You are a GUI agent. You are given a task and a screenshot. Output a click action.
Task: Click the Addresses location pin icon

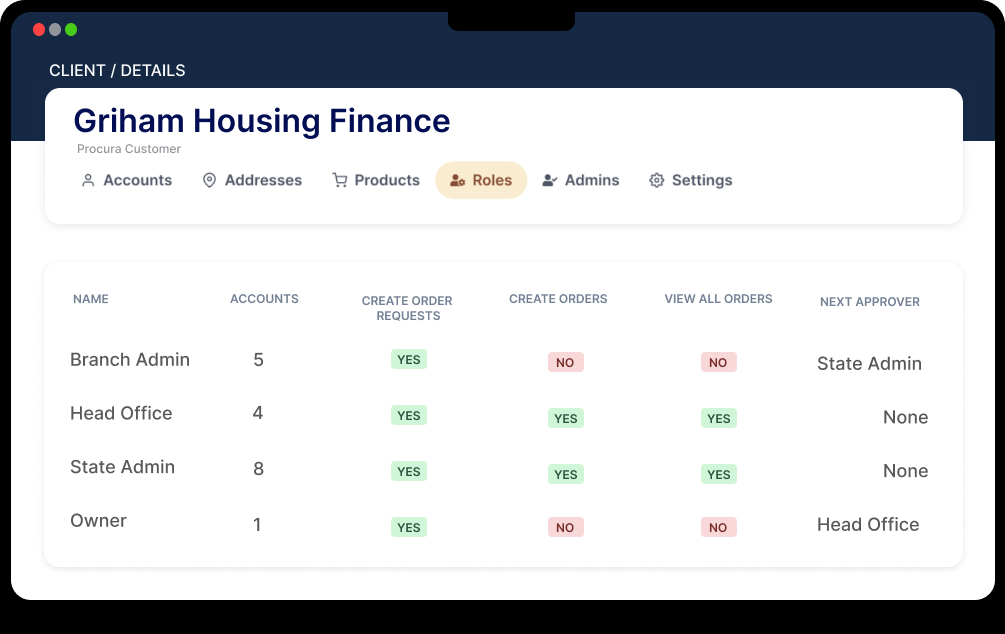coord(209,181)
